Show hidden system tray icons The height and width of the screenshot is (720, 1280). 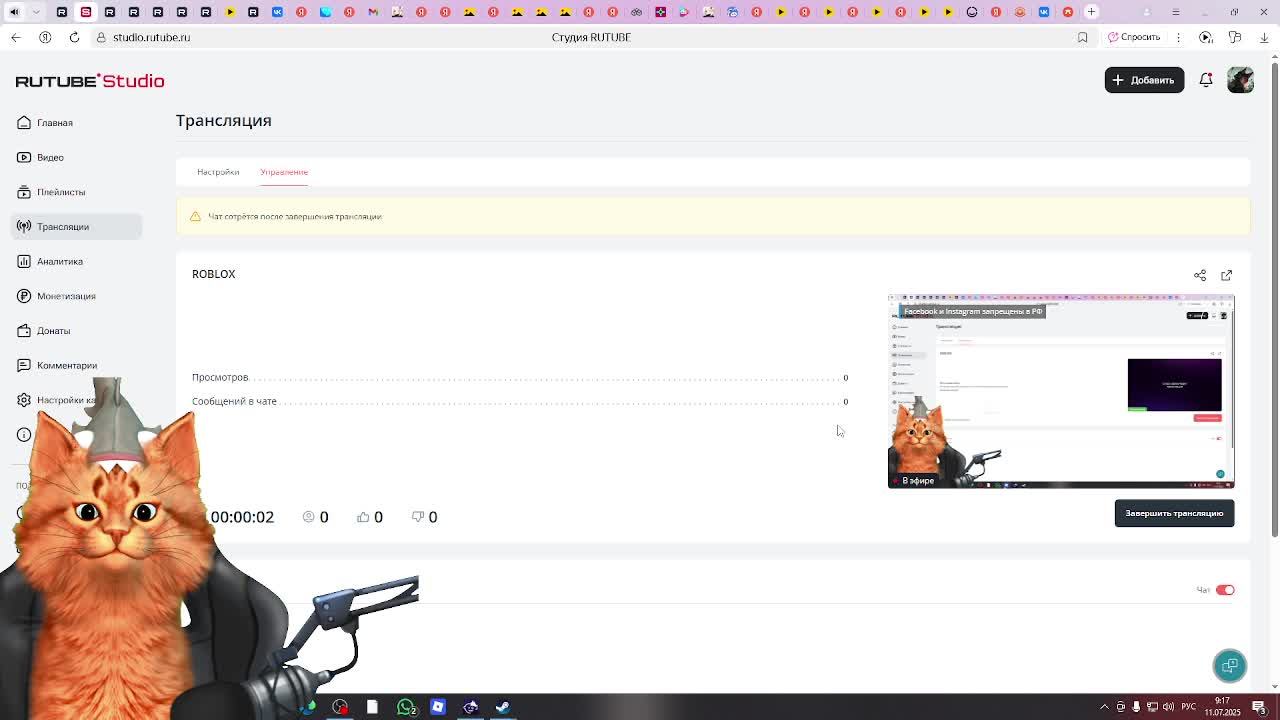point(1104,707)
